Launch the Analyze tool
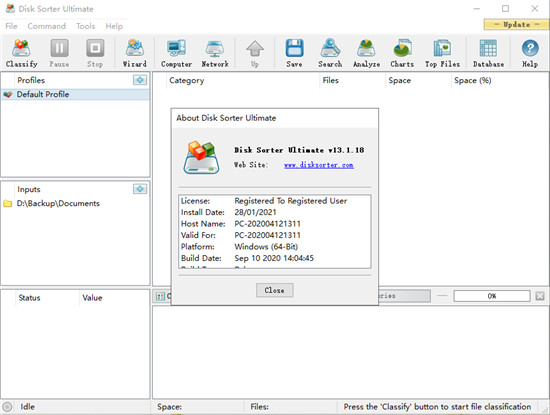This screenshot has height=415, width=550. (x=367, y=53)
